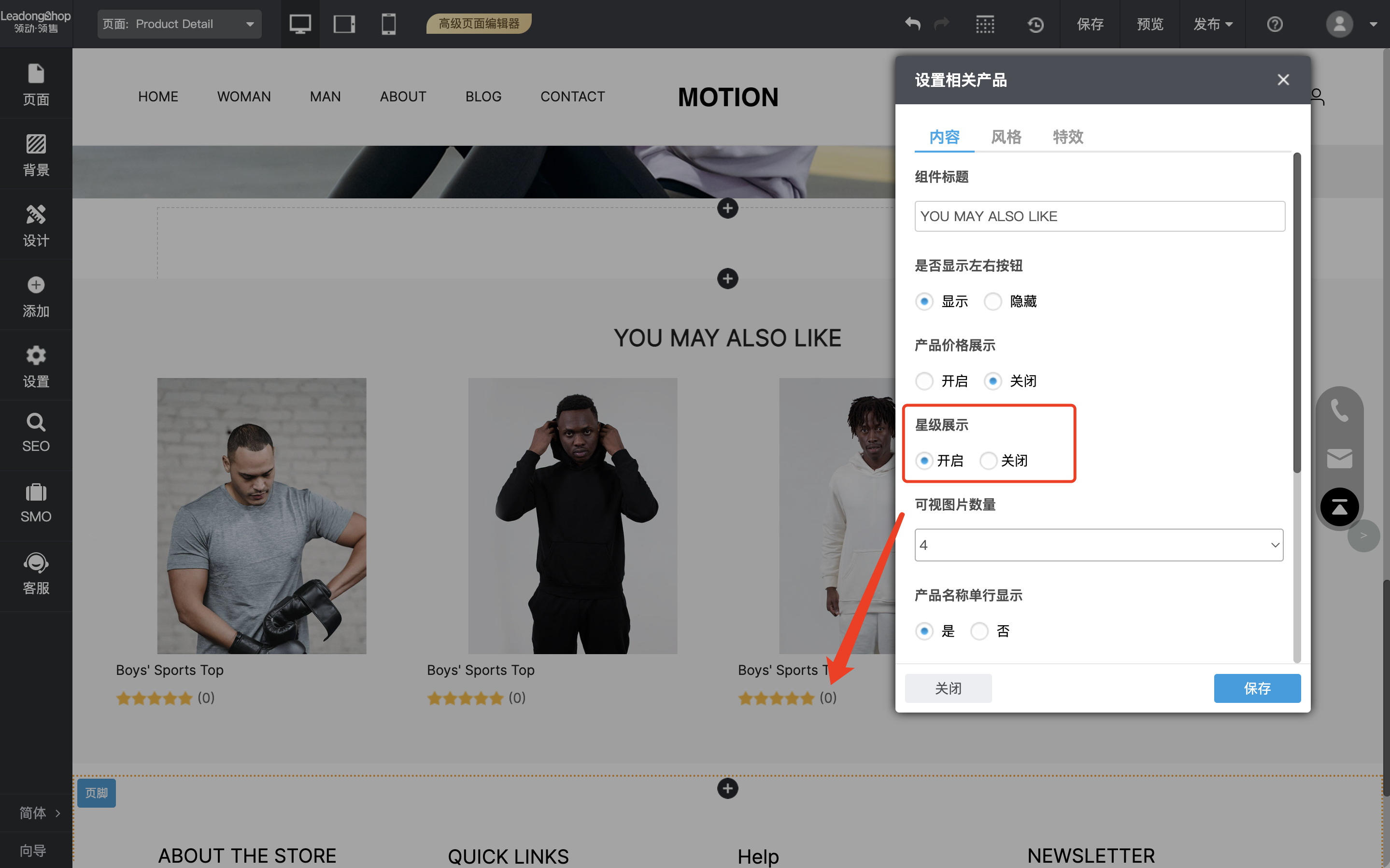Viewport: 1390px width, 868px height.
Task: Open the history clock icon
Action: (x=1035, y=24)
